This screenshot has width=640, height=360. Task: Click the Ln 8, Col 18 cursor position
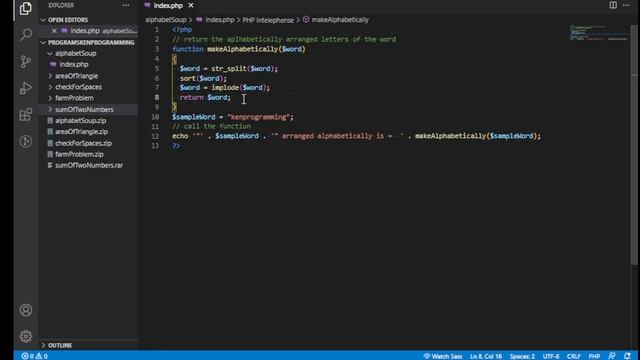486,356
